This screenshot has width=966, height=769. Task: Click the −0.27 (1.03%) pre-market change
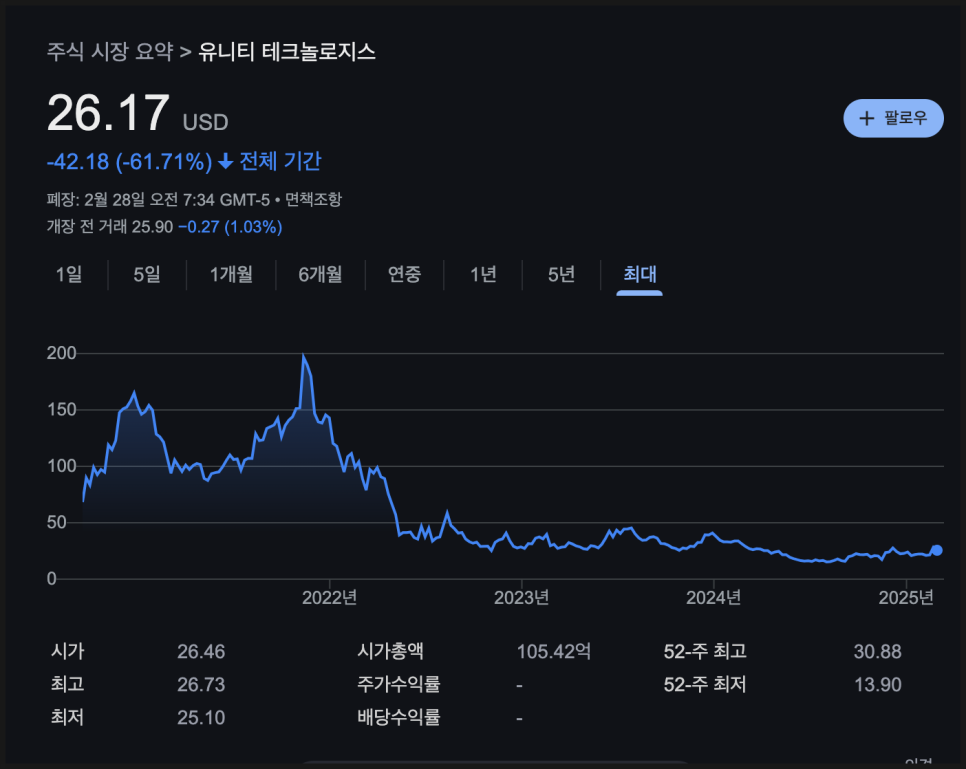[230, 227]
